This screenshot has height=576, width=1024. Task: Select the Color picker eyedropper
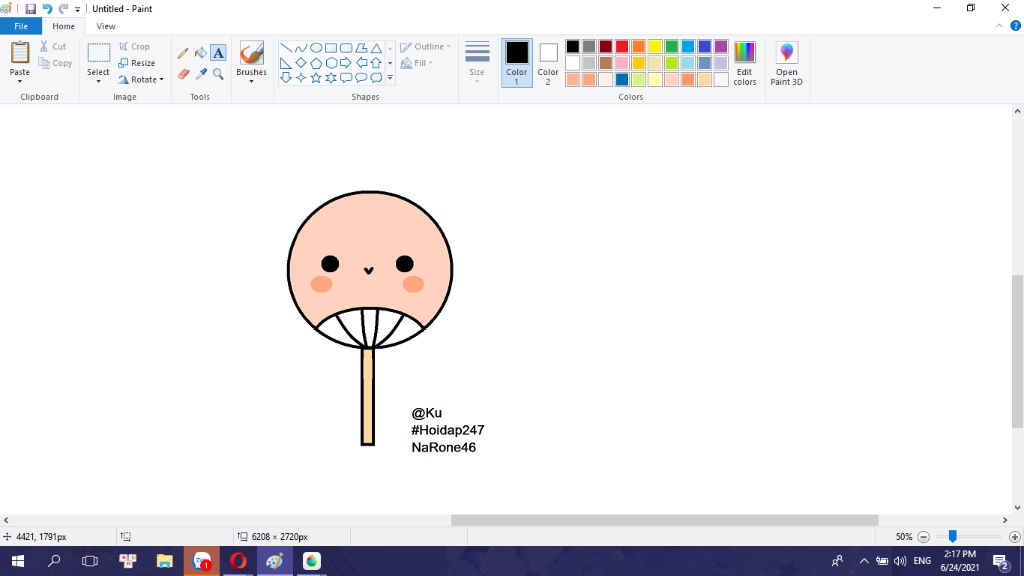point(200,74)
